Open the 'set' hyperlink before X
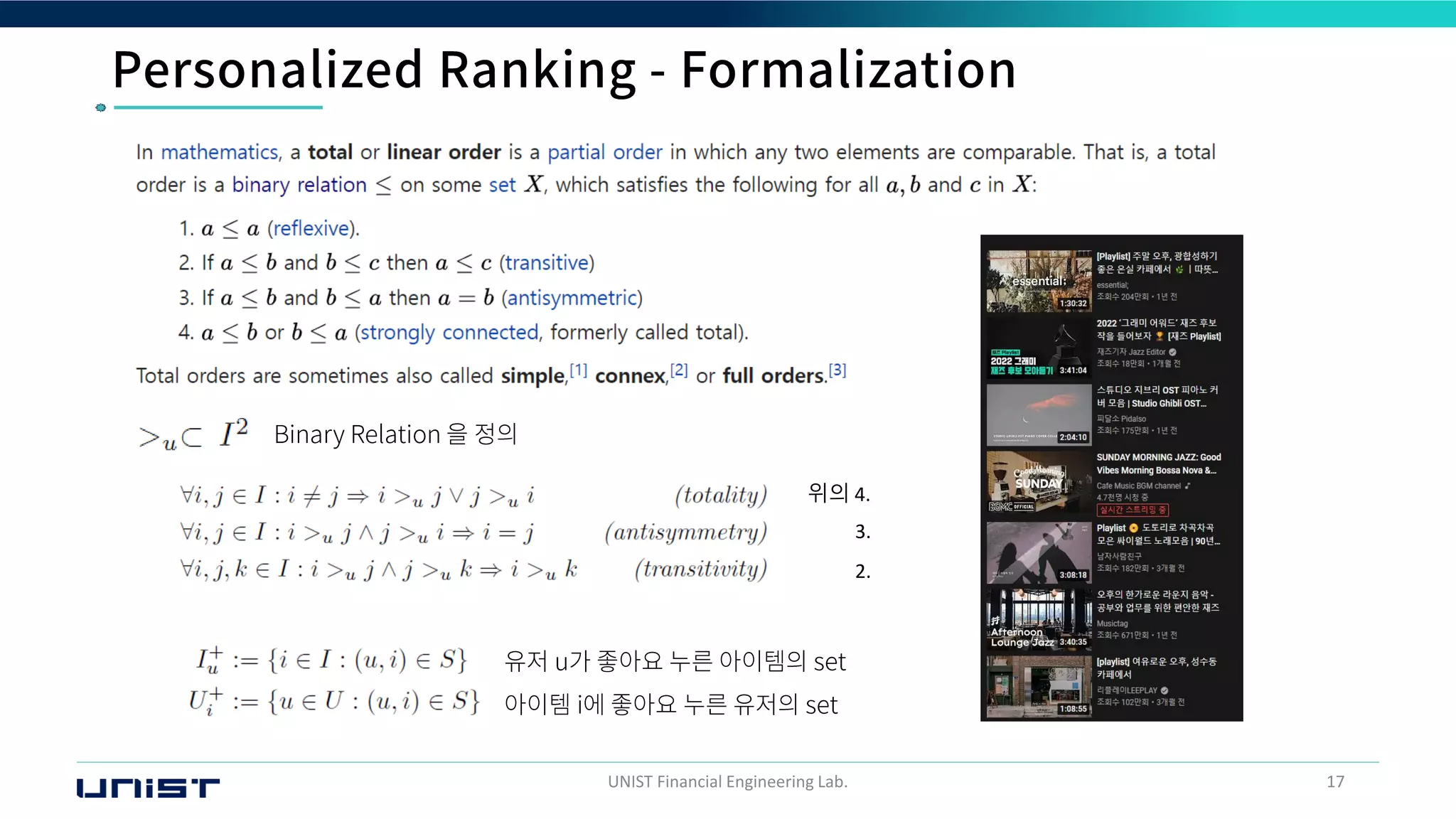The height and width of the screenshot is (819, 1456). pyautogui.click(x=502, y=185)
